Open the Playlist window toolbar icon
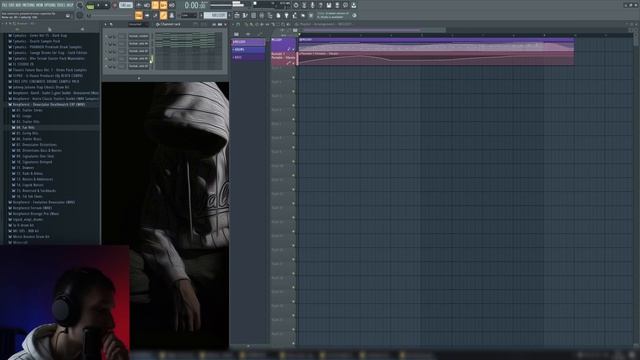The width and height of the screenshot is (640, 360). pos(237,16)
